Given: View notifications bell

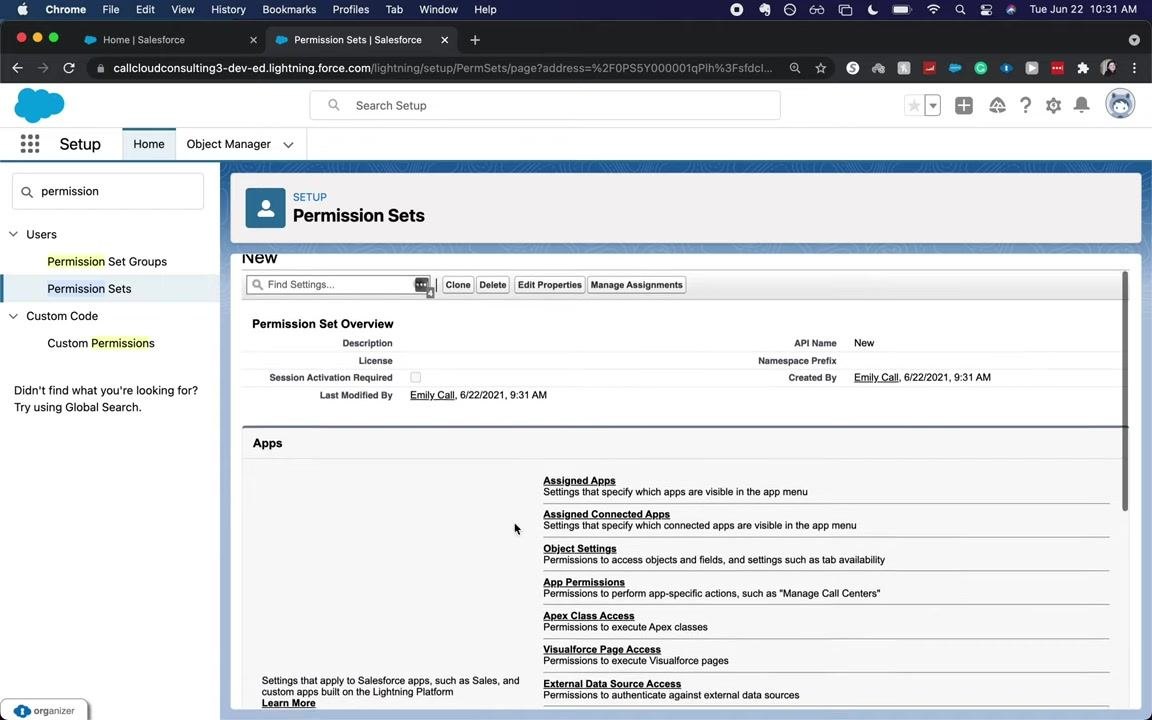Looking at the screenshot, I should pos(1081,106).
